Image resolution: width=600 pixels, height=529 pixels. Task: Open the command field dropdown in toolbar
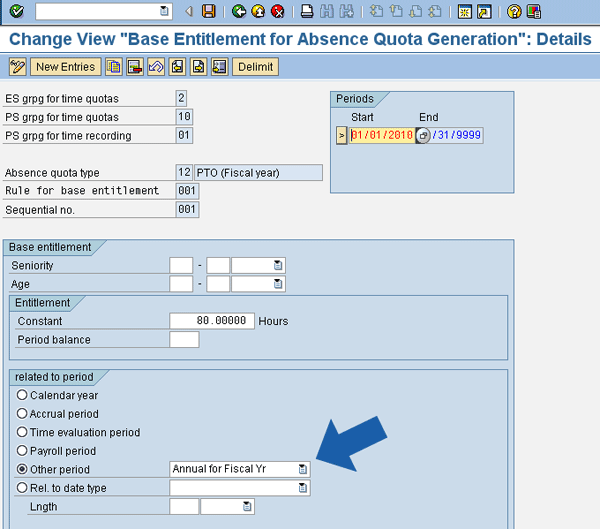click(x=165, y=11)
